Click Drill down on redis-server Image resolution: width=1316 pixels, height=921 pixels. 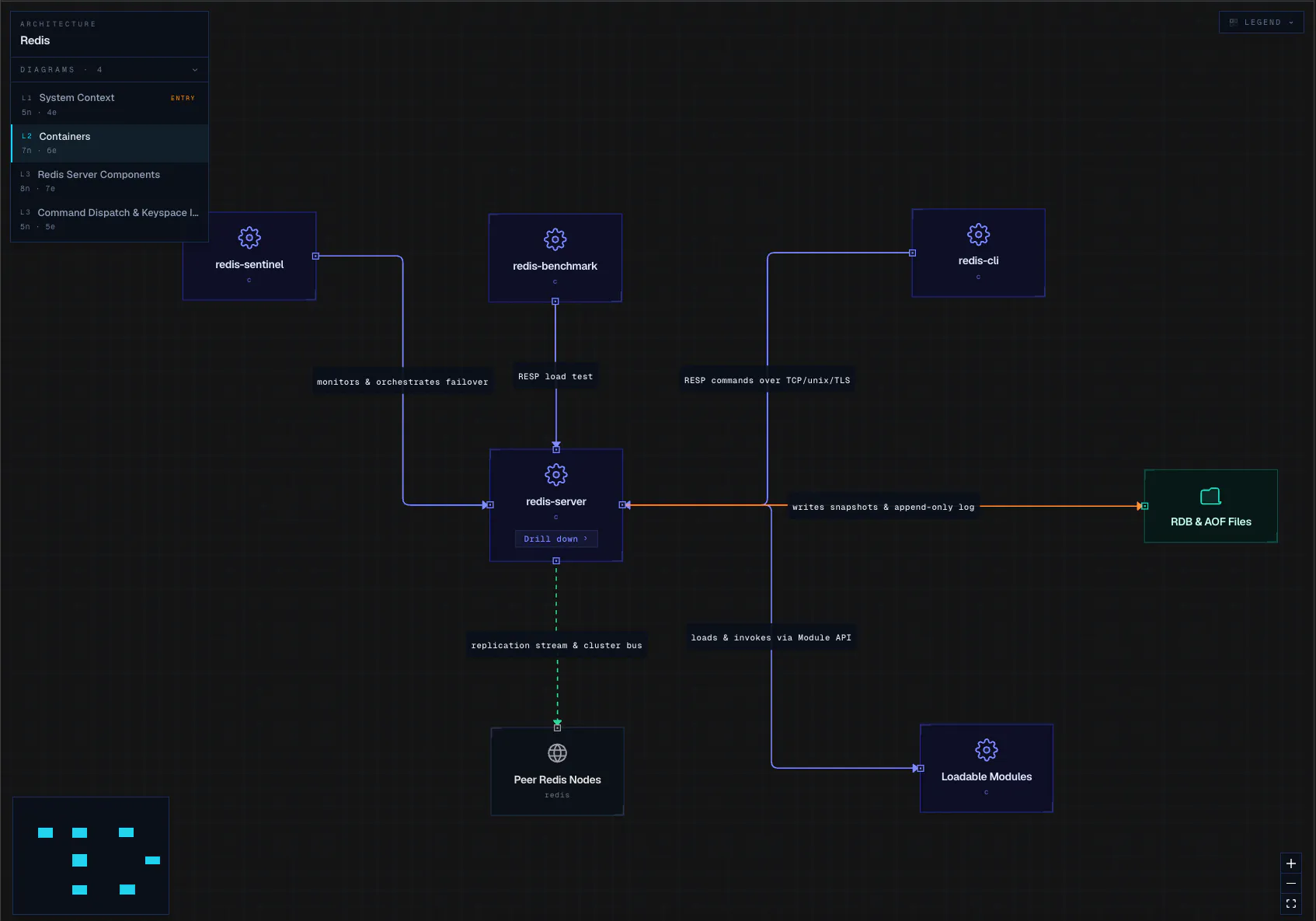click(x=556, y=539)
